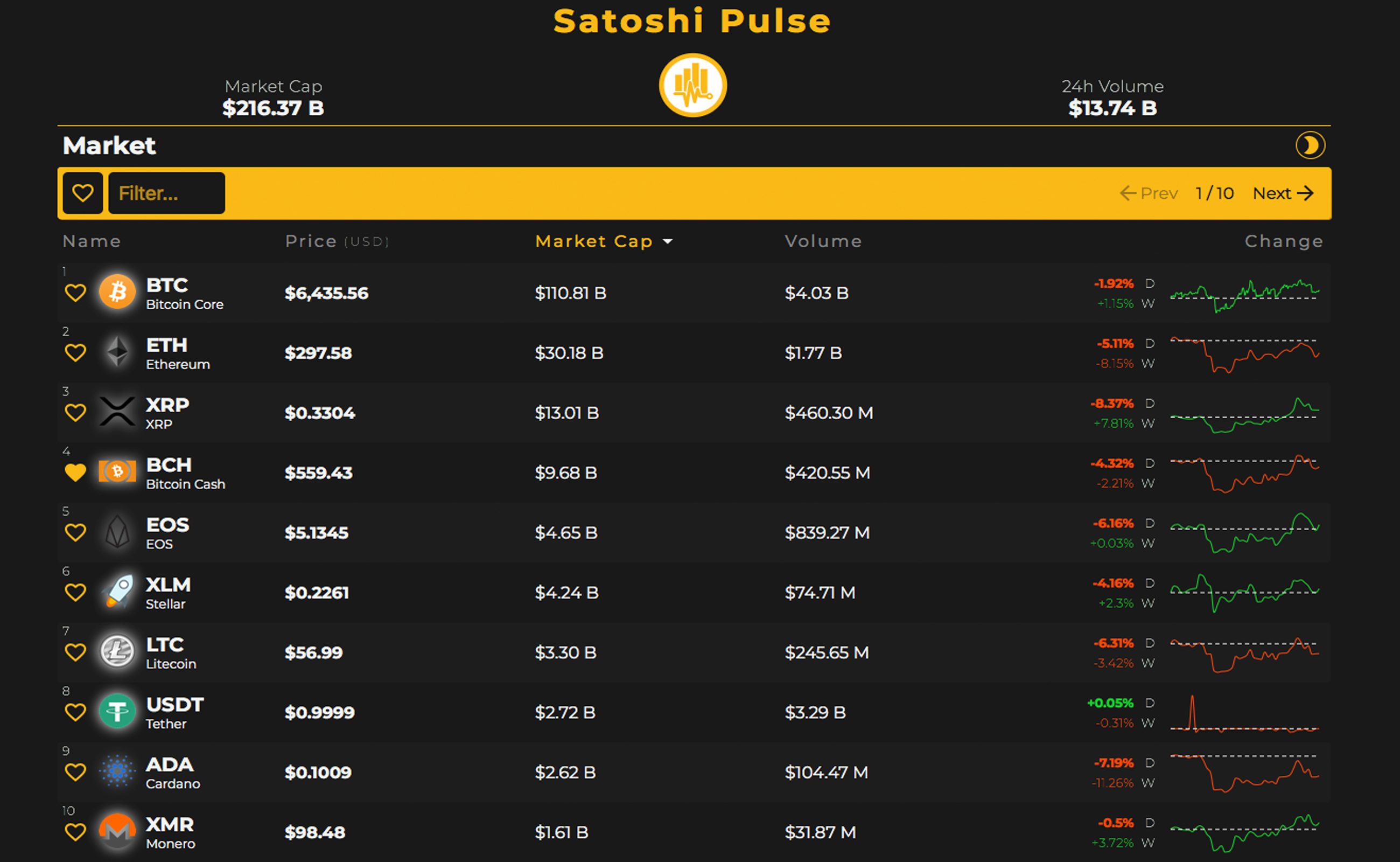Favorite XLM with its heart icon
This screenshot has height=862, width=1400.
click(75, 592)
